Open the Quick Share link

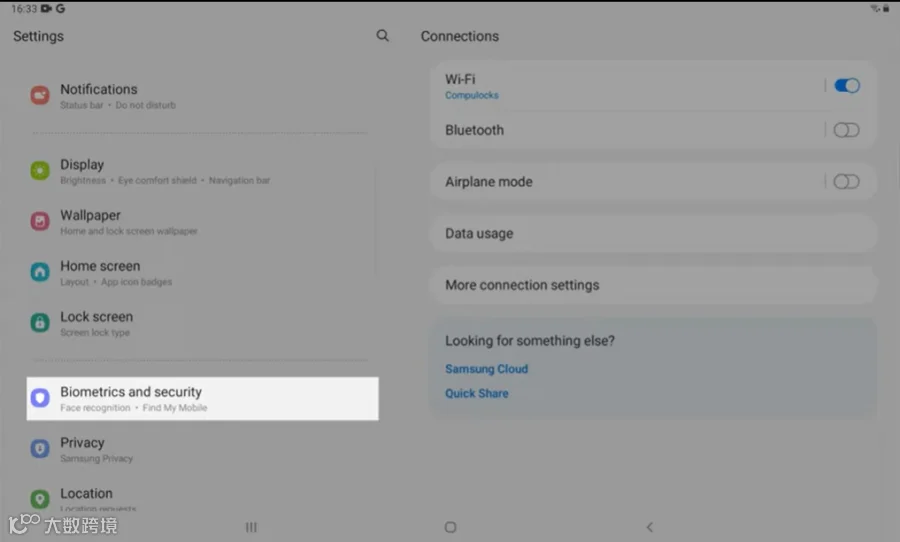coord(476,393)
